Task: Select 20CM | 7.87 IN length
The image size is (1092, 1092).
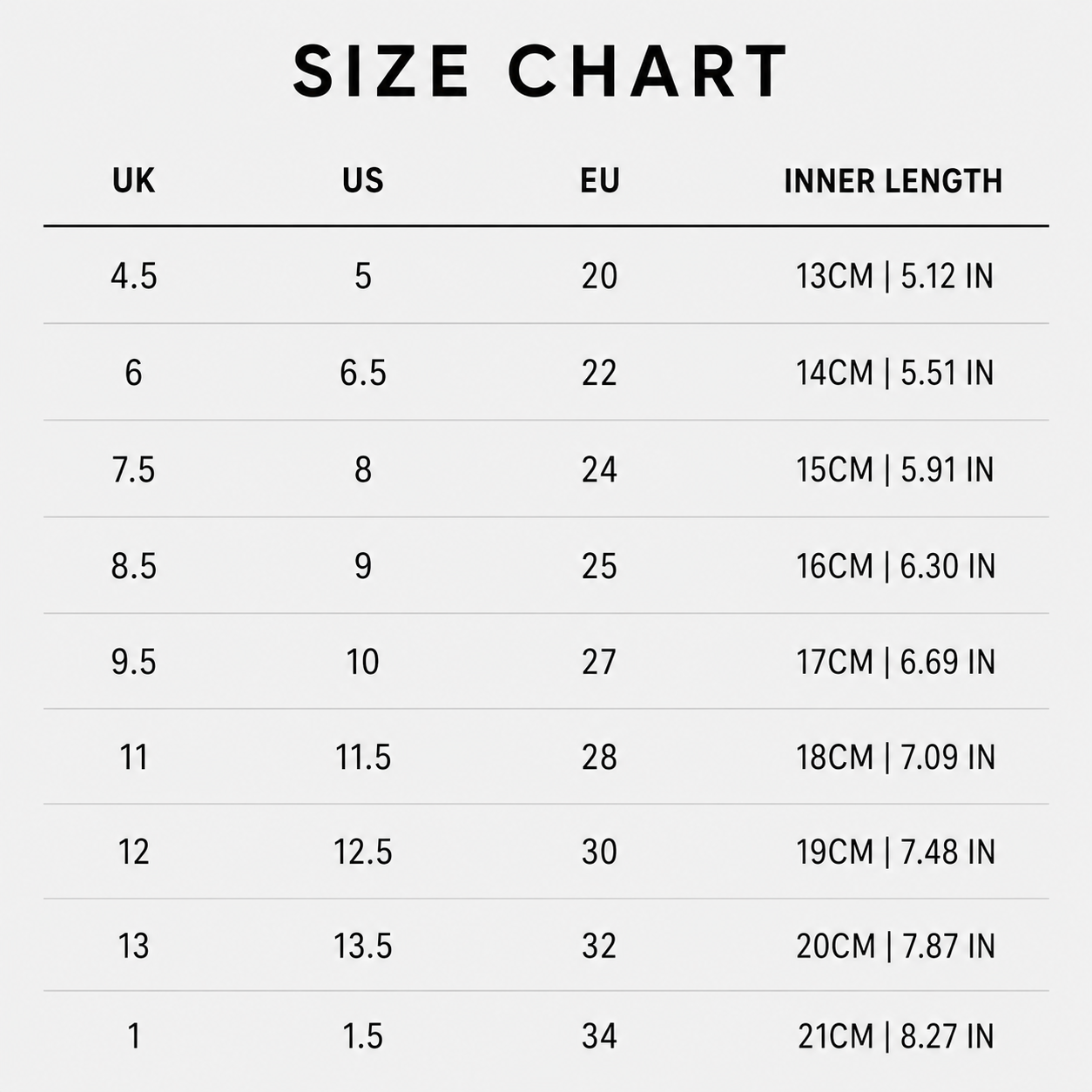Action: [895, 946]
